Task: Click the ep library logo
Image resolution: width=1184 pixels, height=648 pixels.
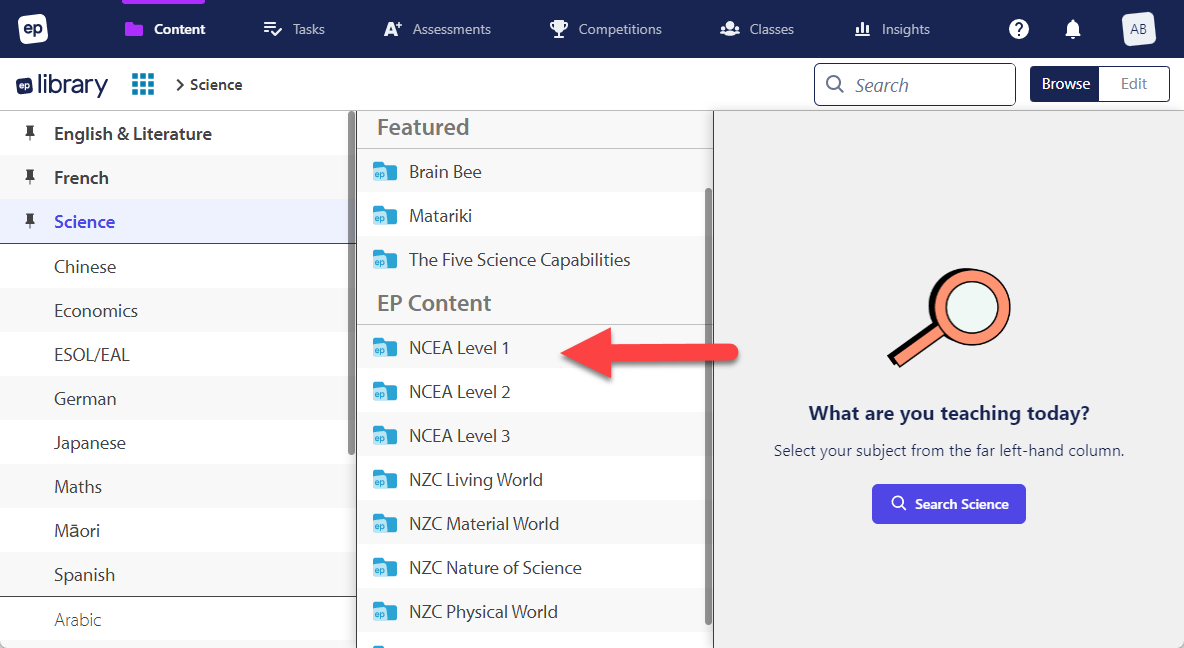Action: (62, 85)
